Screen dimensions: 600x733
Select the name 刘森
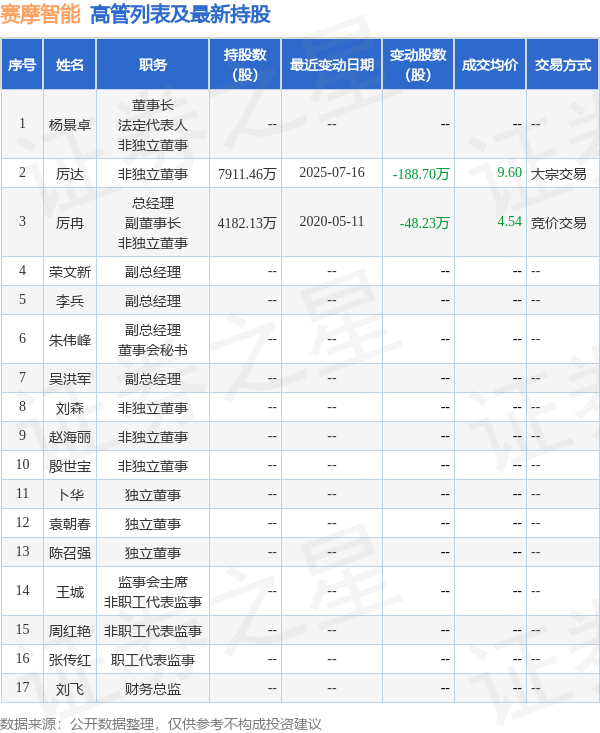click(x=70, y=408)
